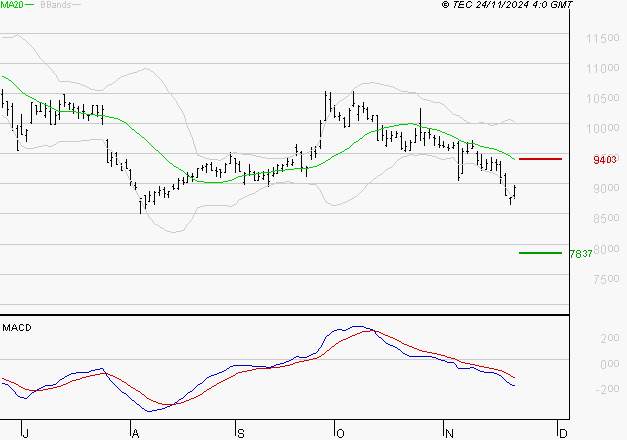Viewport: 627px width, 440px height.
Task: Select the 200 MACD axis label
Action: coord(610,338)
